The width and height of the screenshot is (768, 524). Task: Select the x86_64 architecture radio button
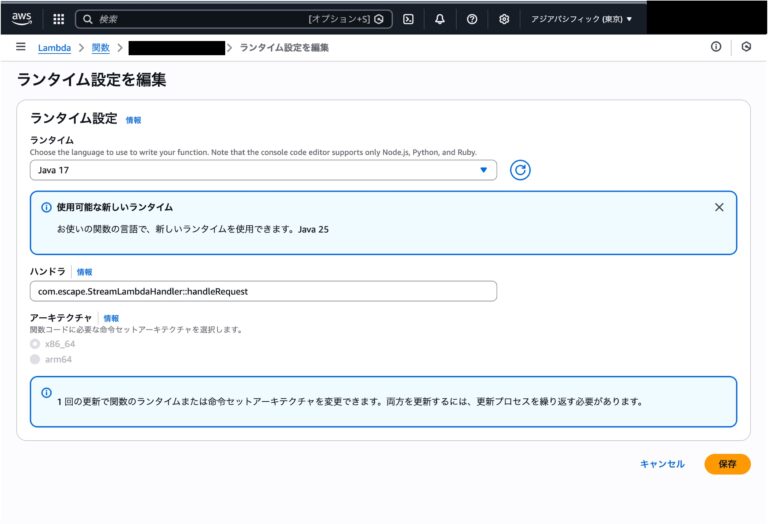pyautogui.click(x=36, y=343)
